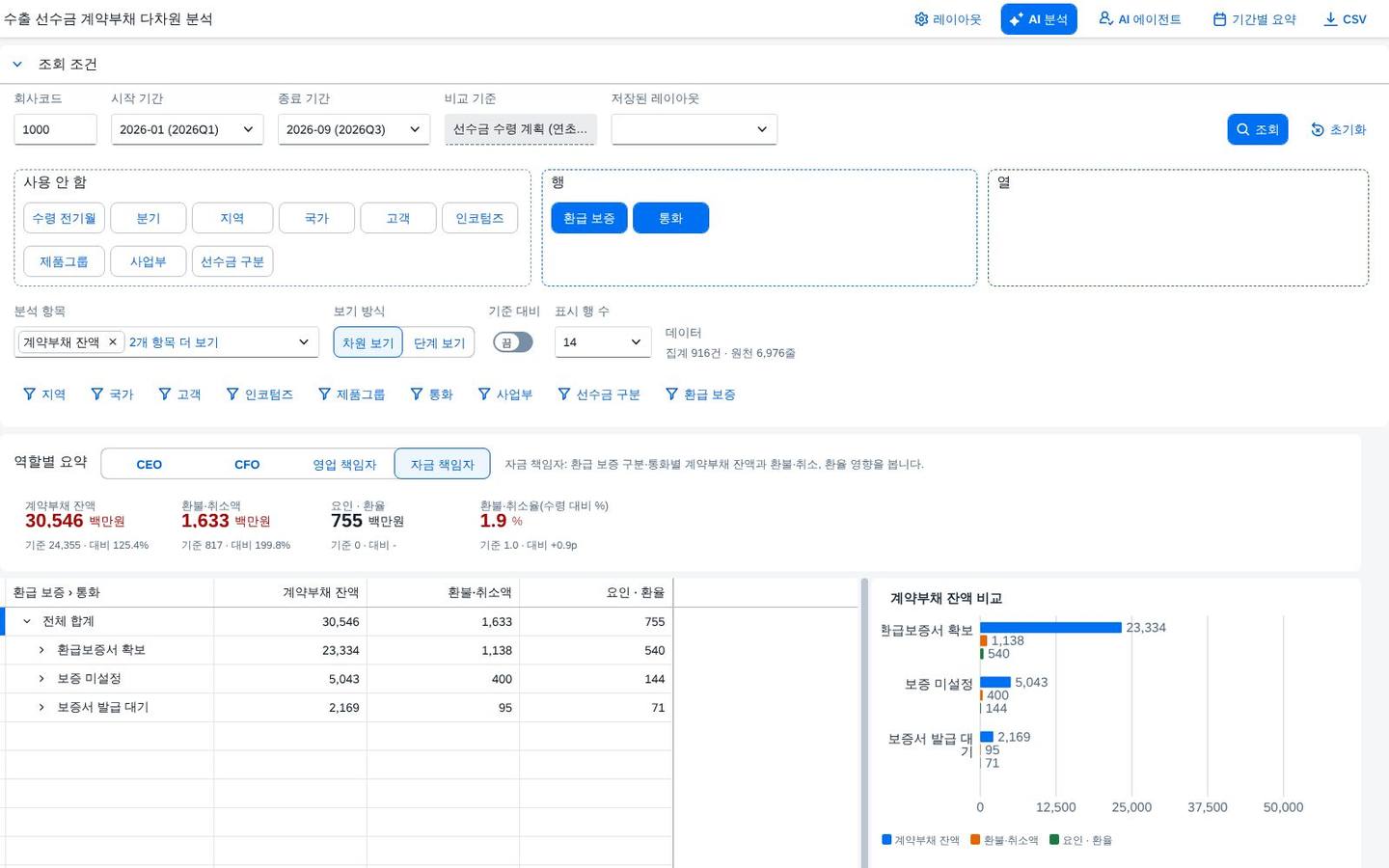Click the 기간별 요약 calendar icon
The image size is (1389, 868).
1219,19
